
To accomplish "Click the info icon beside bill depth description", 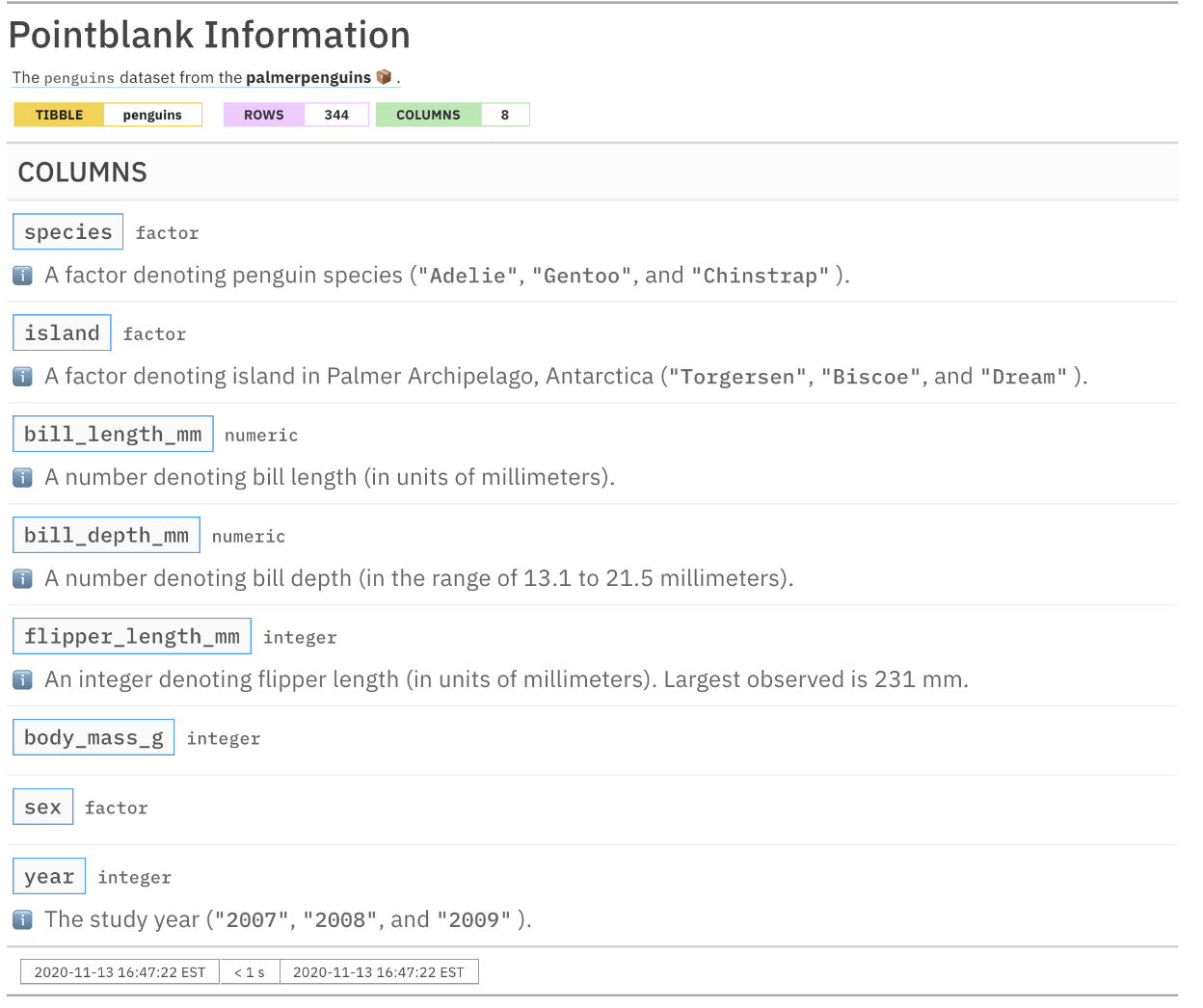I will 22,579.
